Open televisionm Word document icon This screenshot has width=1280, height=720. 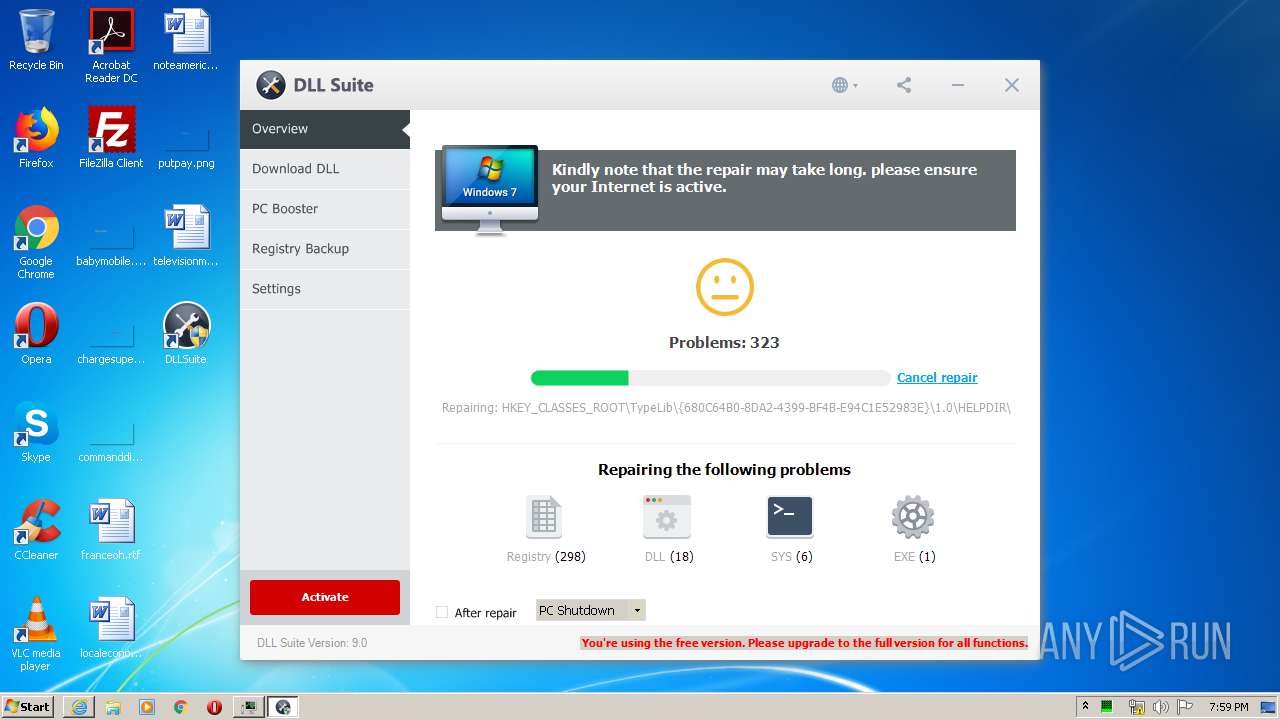pyautogui.click(x=186, y=236)
